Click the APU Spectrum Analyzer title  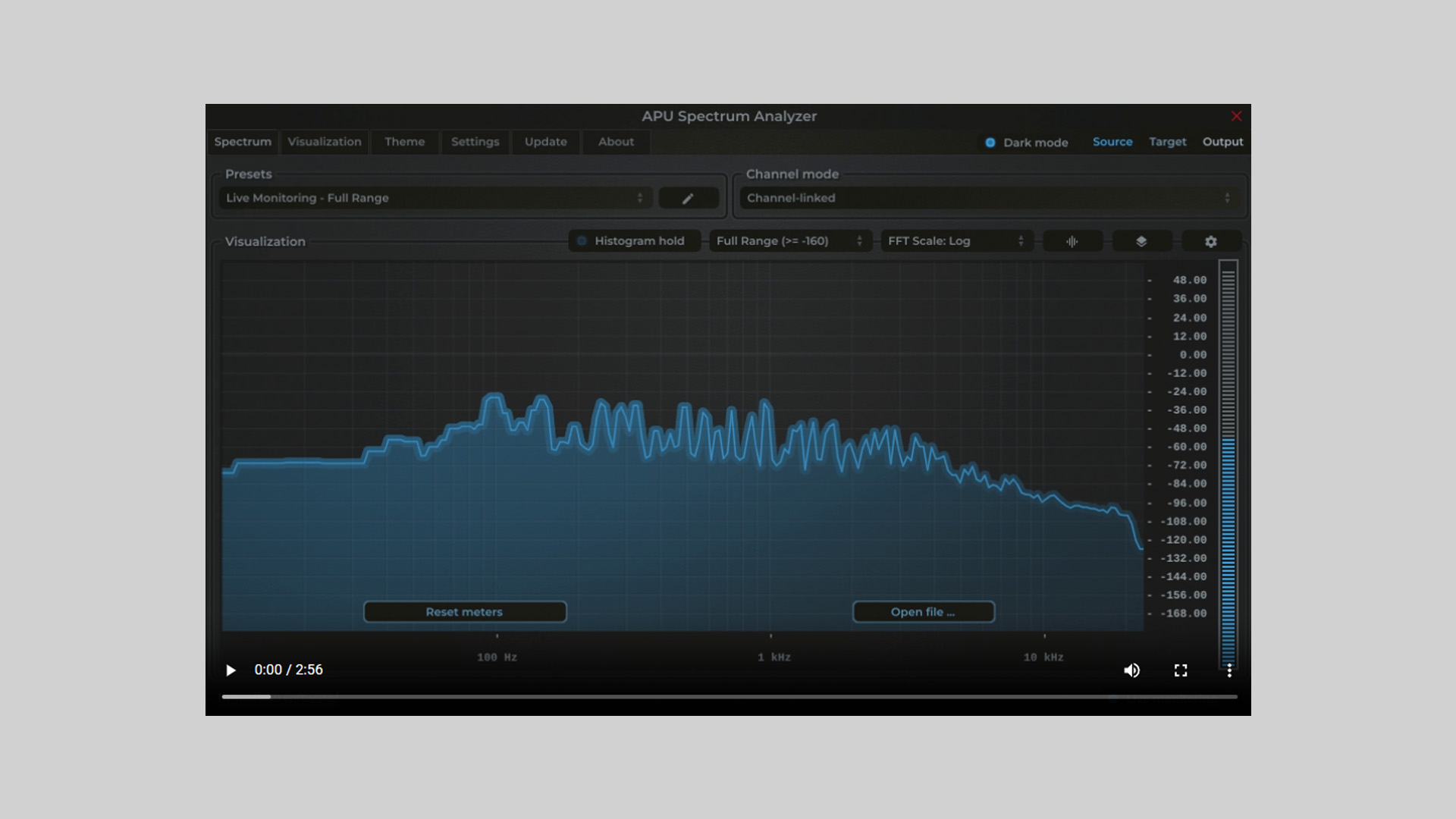point(730,116)
